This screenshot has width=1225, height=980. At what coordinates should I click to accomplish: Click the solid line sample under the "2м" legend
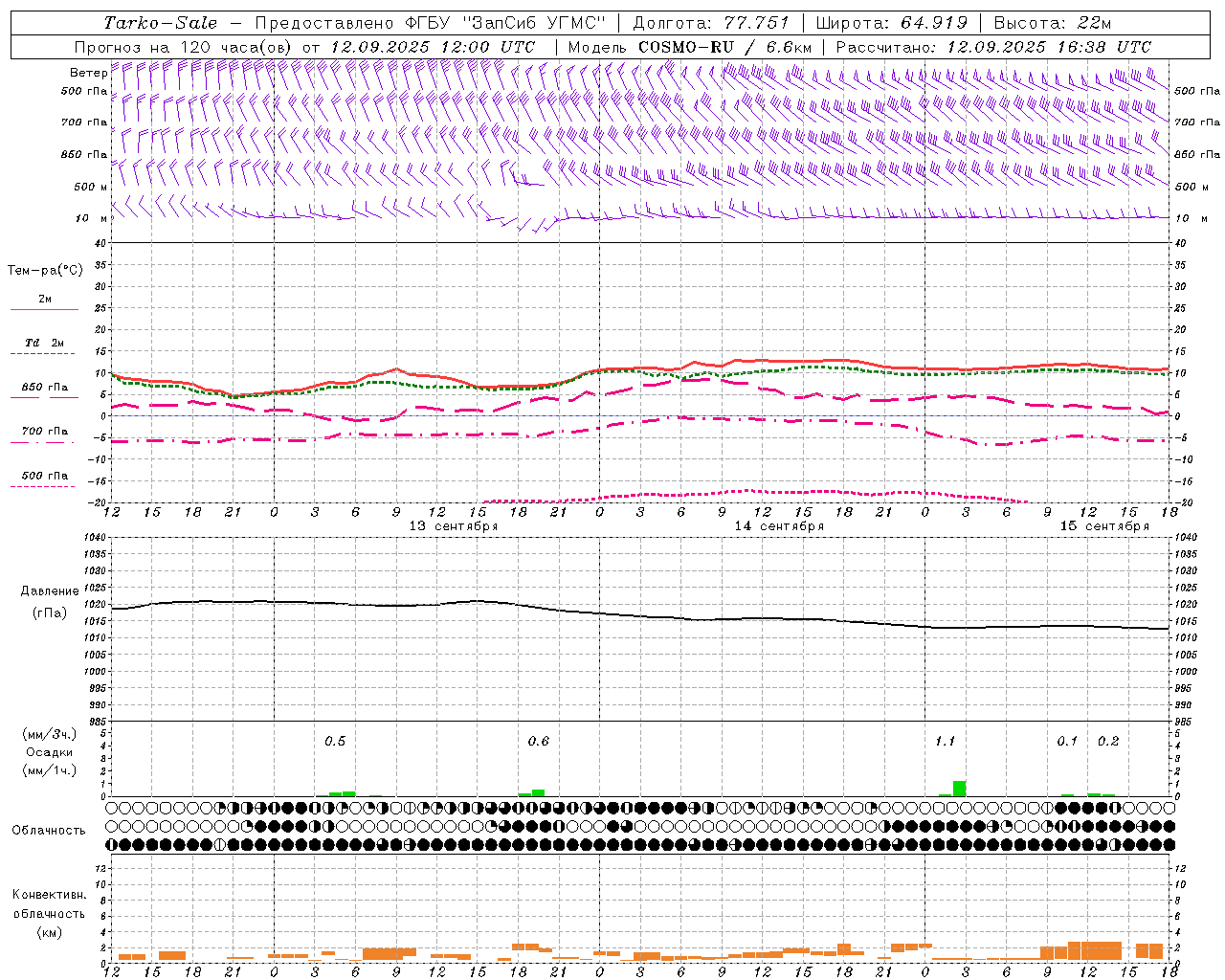44,309
